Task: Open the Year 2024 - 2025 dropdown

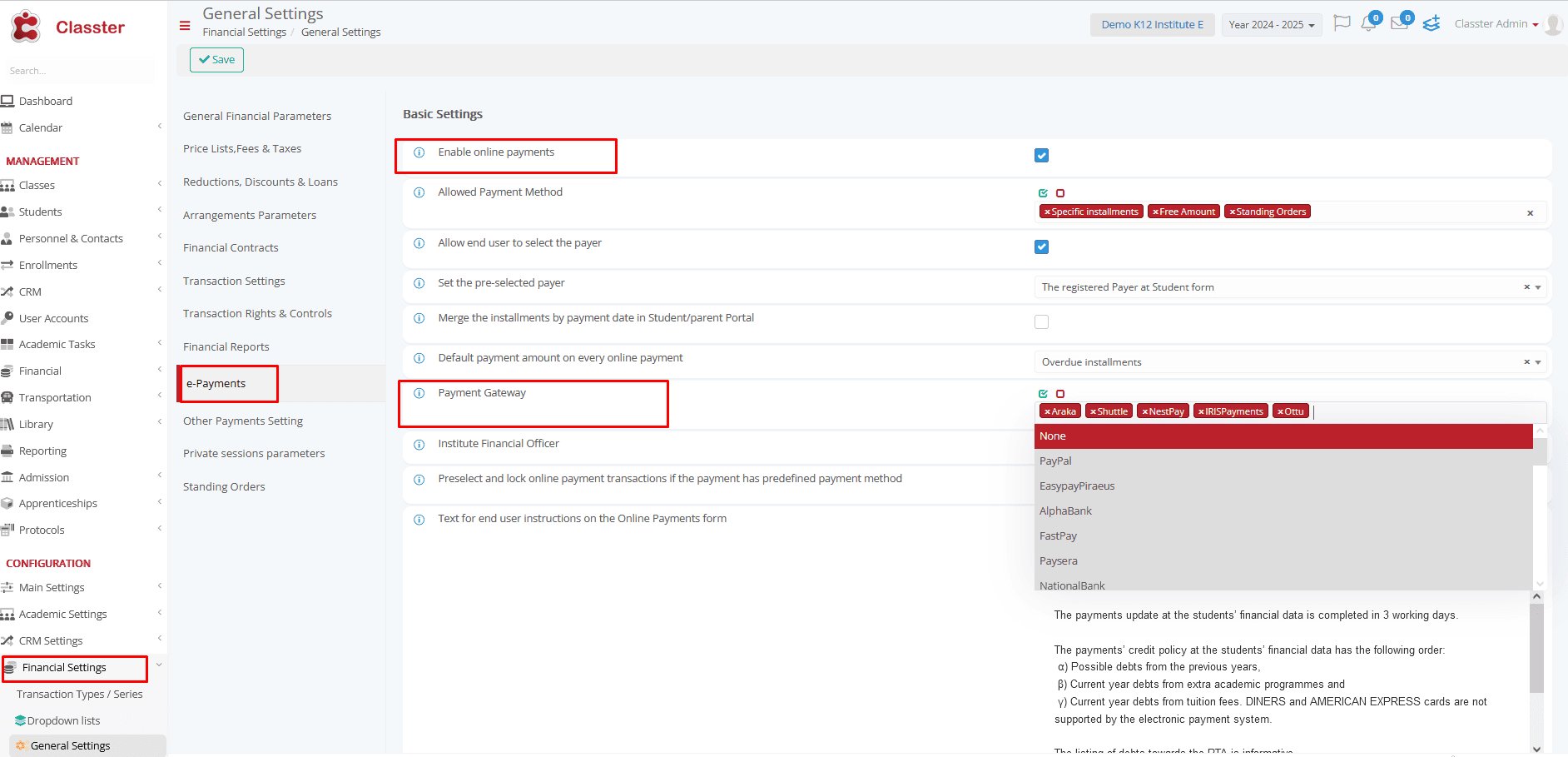Action: 1271,25
